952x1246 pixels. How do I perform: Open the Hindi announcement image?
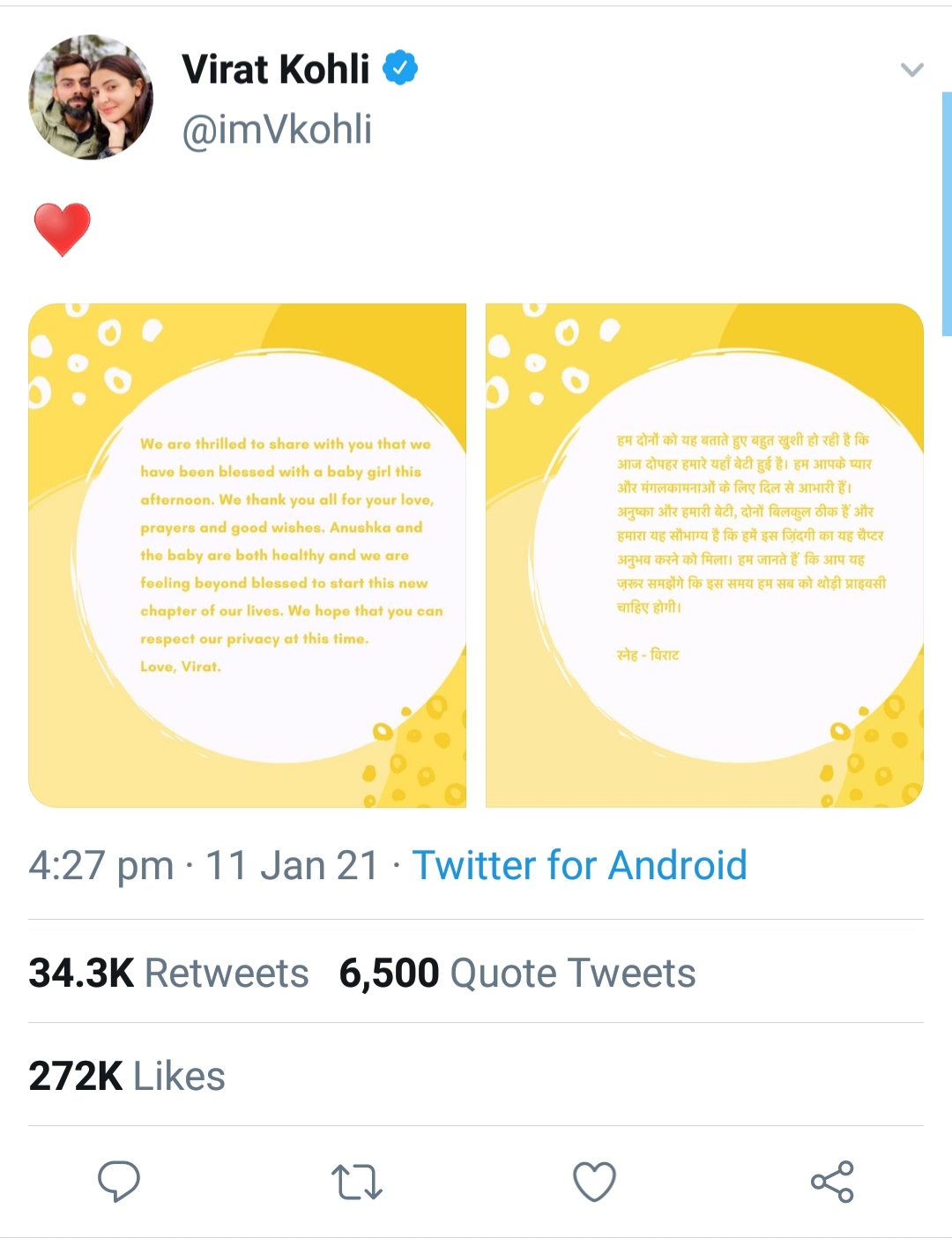704,556
